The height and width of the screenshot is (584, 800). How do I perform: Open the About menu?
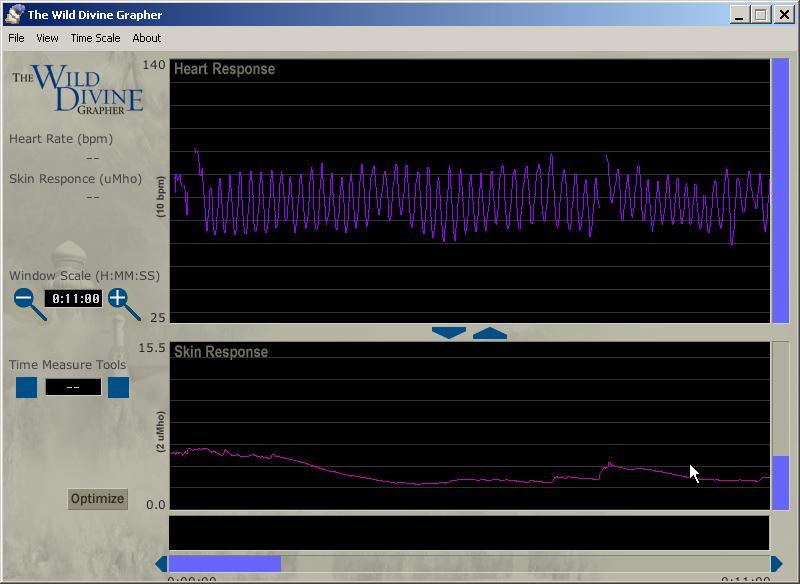[146, 38]
